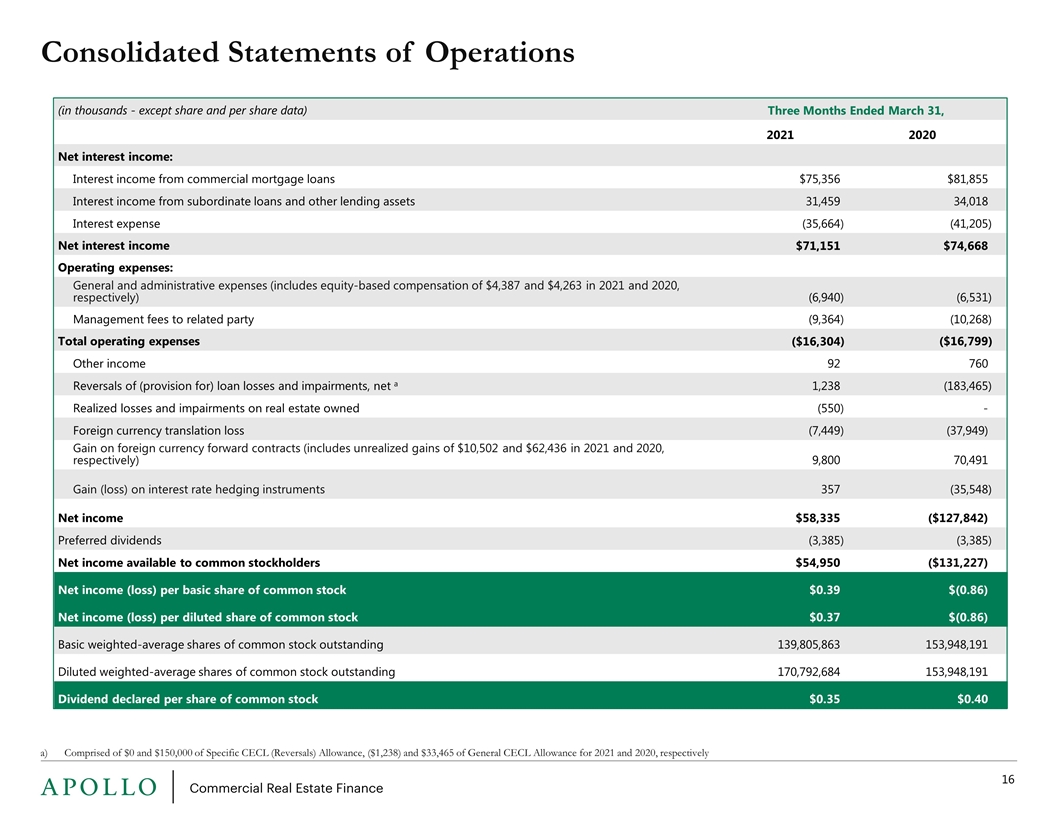Screen dimensions: 1056x816
Task: Select the 2021 Net income value $58,335
Action: click(x=818, y=518)
